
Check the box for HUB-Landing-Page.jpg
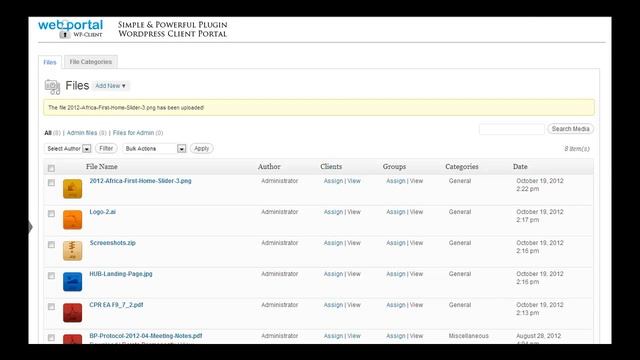(x=51, y=276)
